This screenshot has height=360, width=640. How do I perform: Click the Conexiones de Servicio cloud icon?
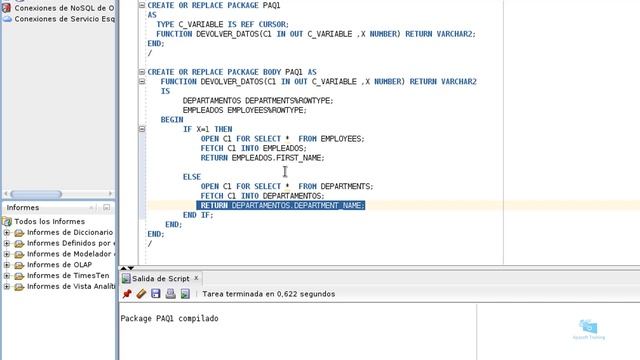(7, 19)
